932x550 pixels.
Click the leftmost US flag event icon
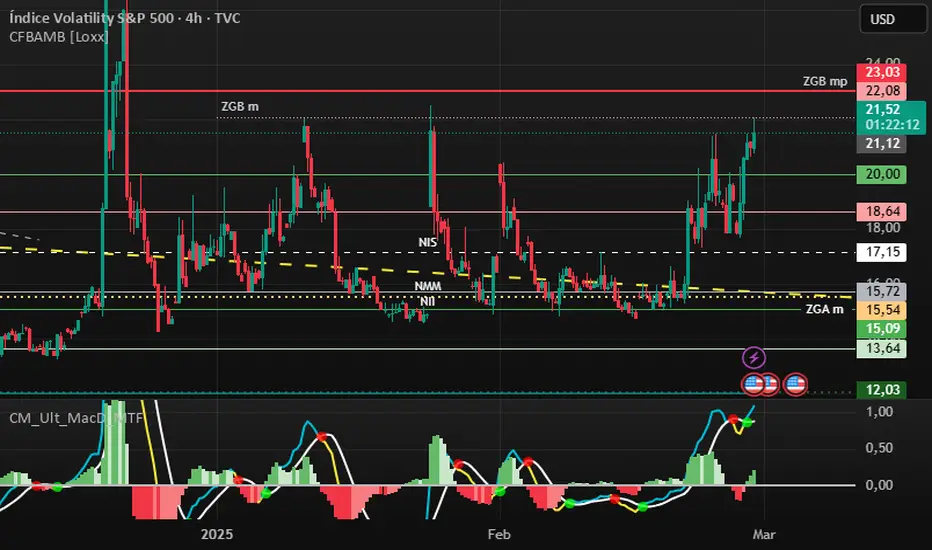(x=753, y=383)
